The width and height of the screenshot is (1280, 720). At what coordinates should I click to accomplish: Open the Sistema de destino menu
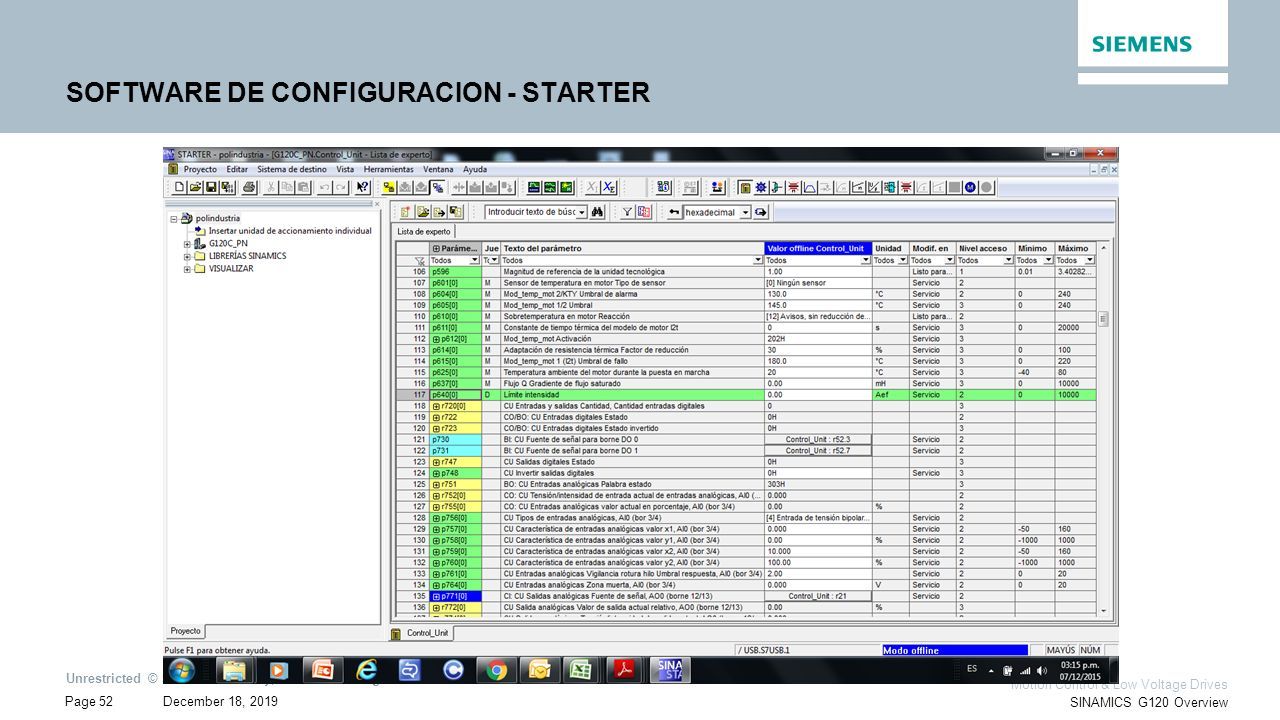[292, 169]
